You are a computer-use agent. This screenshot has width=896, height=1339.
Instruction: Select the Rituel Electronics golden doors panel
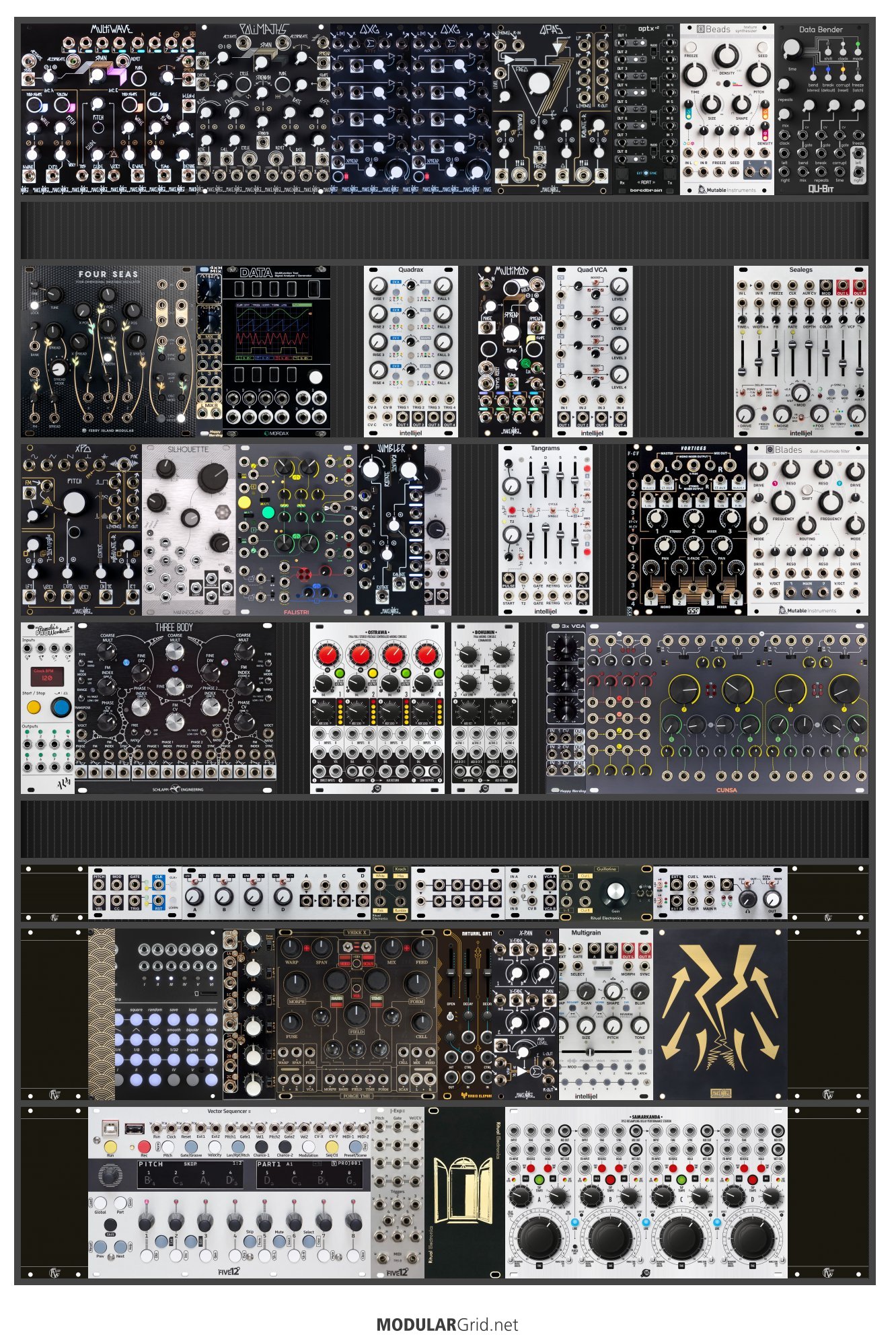[x=465, y=1193]
